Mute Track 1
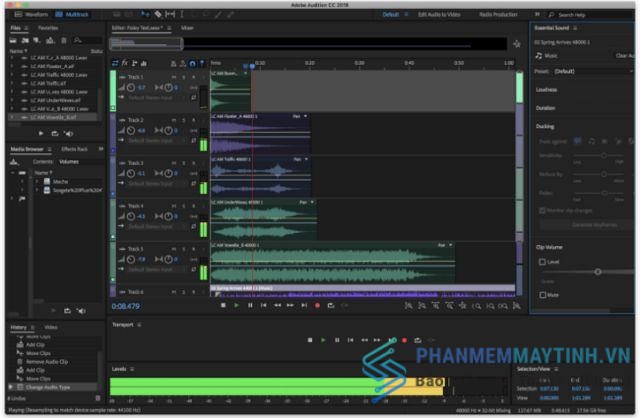The image size is (640, 418). tap(174, 77)
